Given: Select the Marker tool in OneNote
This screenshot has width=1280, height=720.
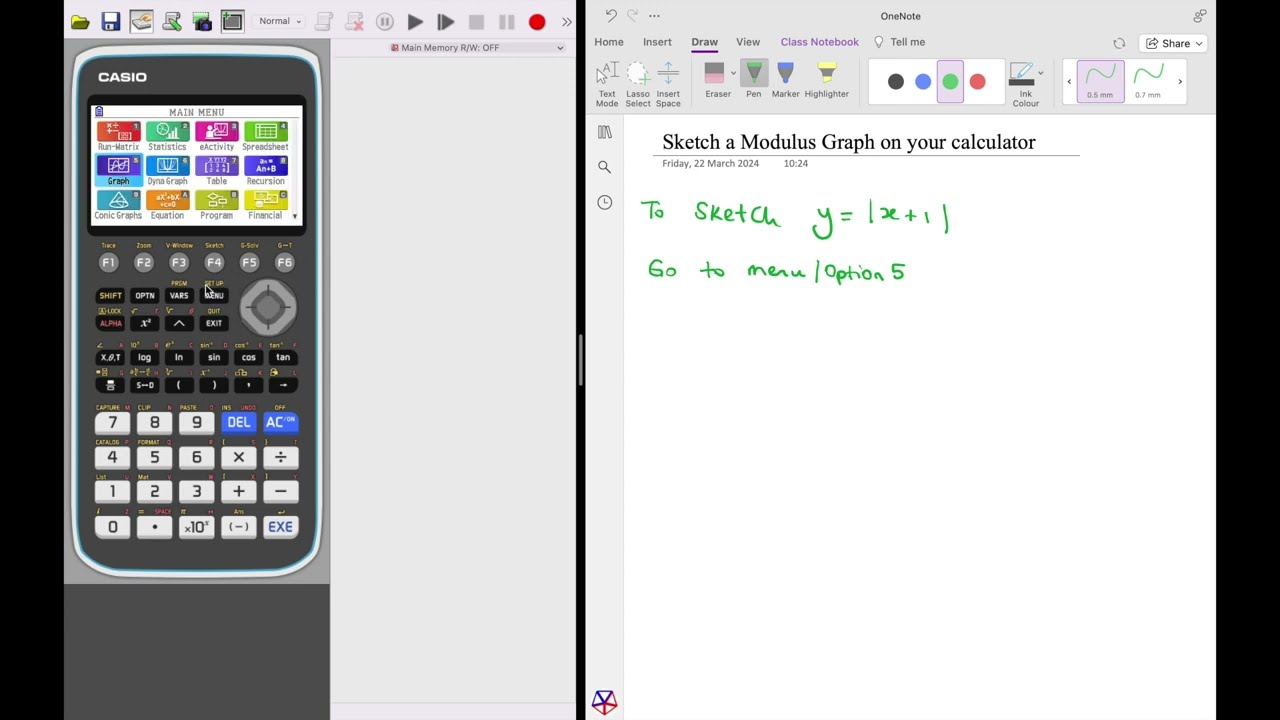Looking at the screenshot, I should [x=785, y=81].
